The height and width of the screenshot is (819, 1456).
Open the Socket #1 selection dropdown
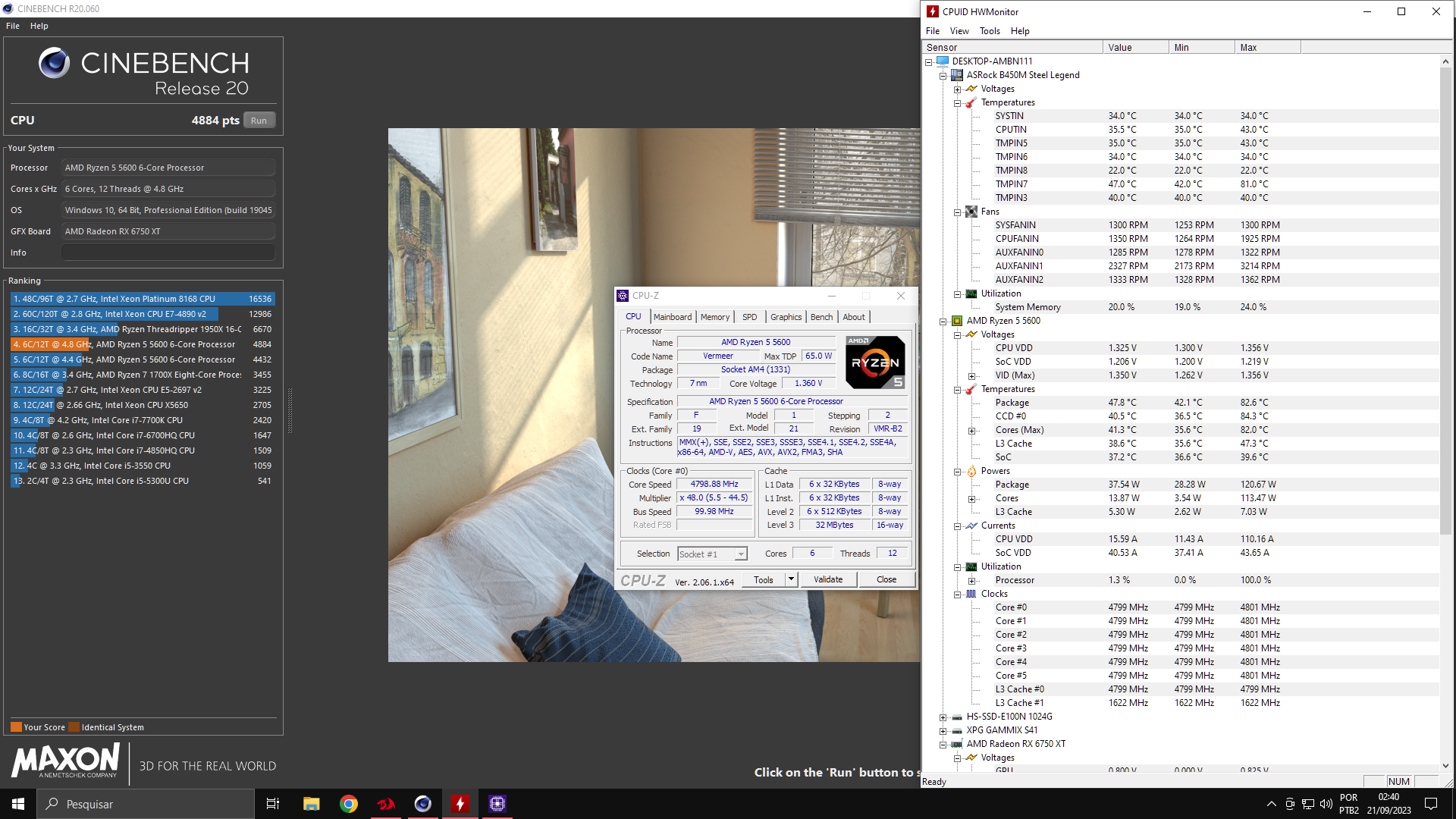[741, 554]
